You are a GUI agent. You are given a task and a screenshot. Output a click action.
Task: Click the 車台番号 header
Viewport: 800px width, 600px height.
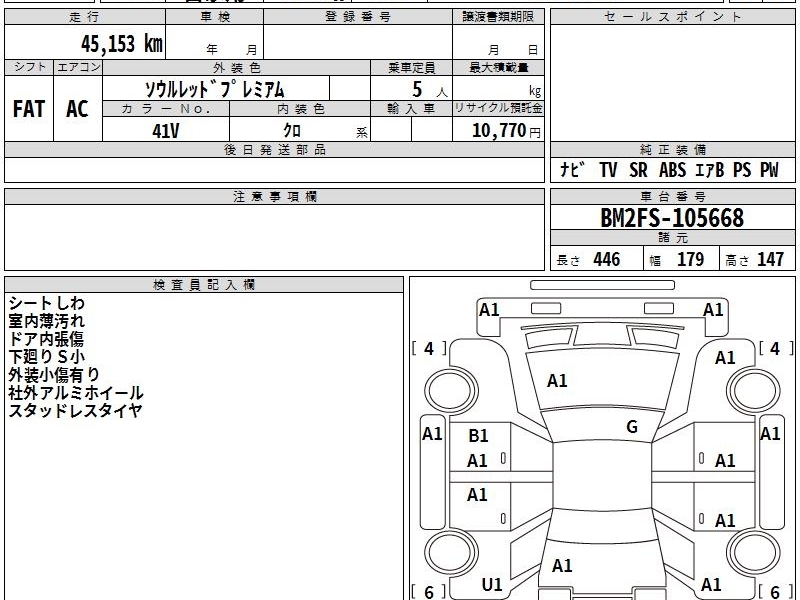tap(672, 196)
